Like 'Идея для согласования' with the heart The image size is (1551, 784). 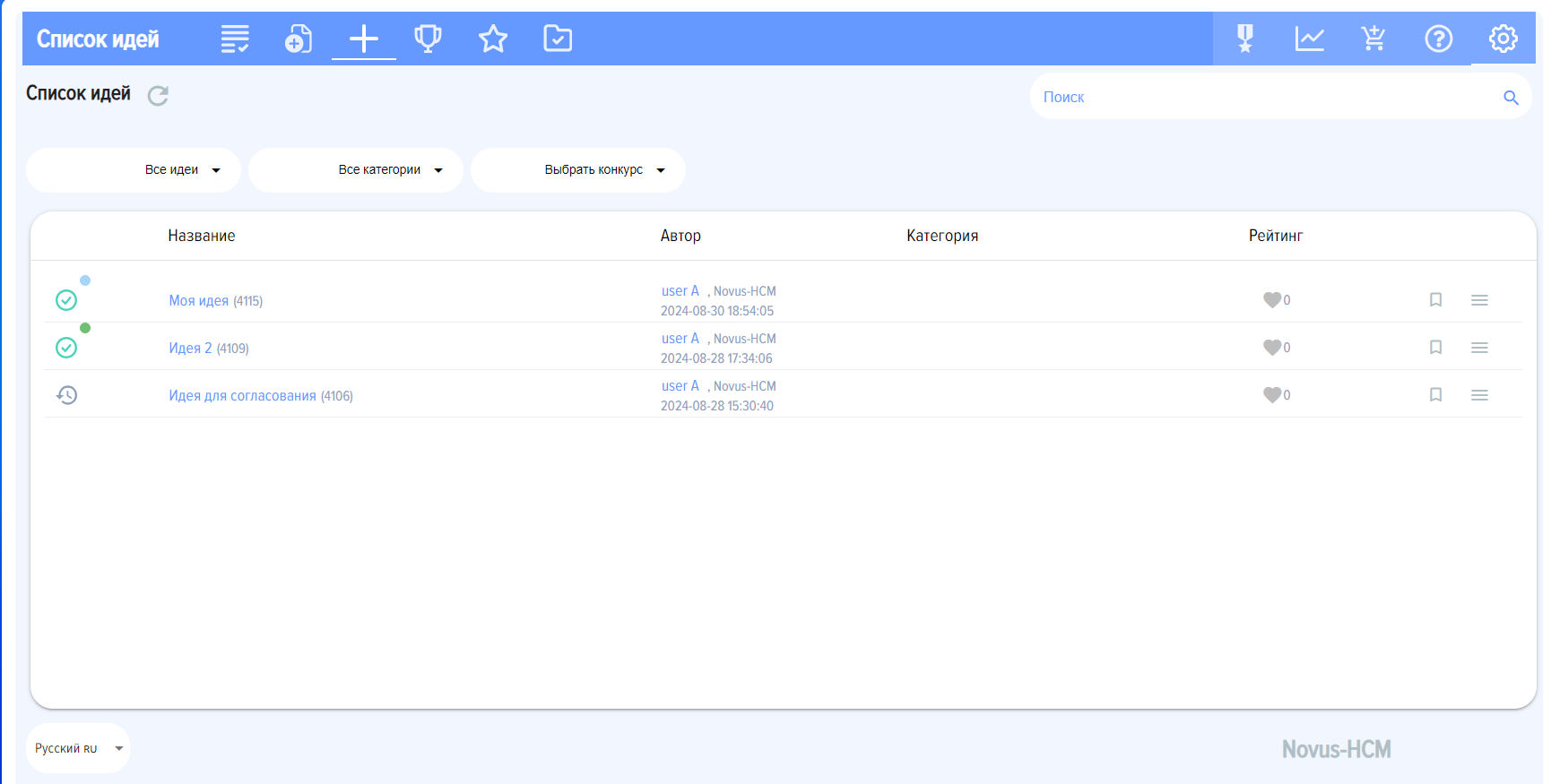(x=1271, y=395)
